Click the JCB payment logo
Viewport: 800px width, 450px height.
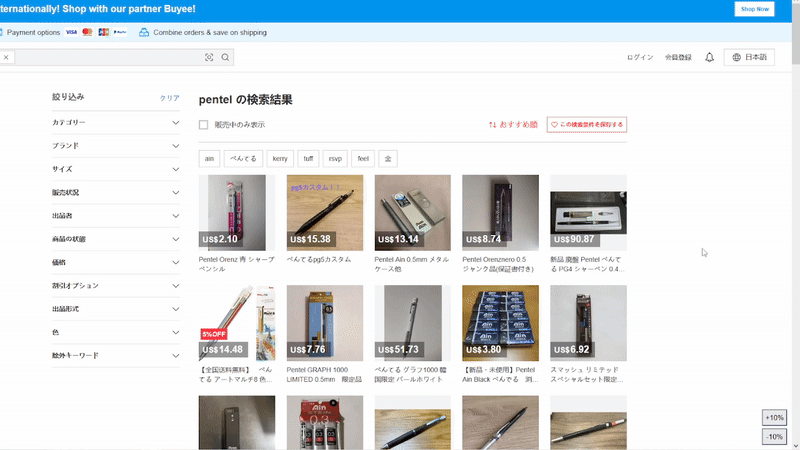click(104, 32)
